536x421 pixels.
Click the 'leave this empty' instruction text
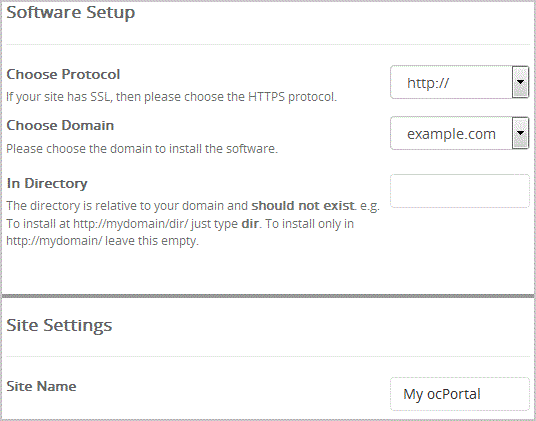152,241
